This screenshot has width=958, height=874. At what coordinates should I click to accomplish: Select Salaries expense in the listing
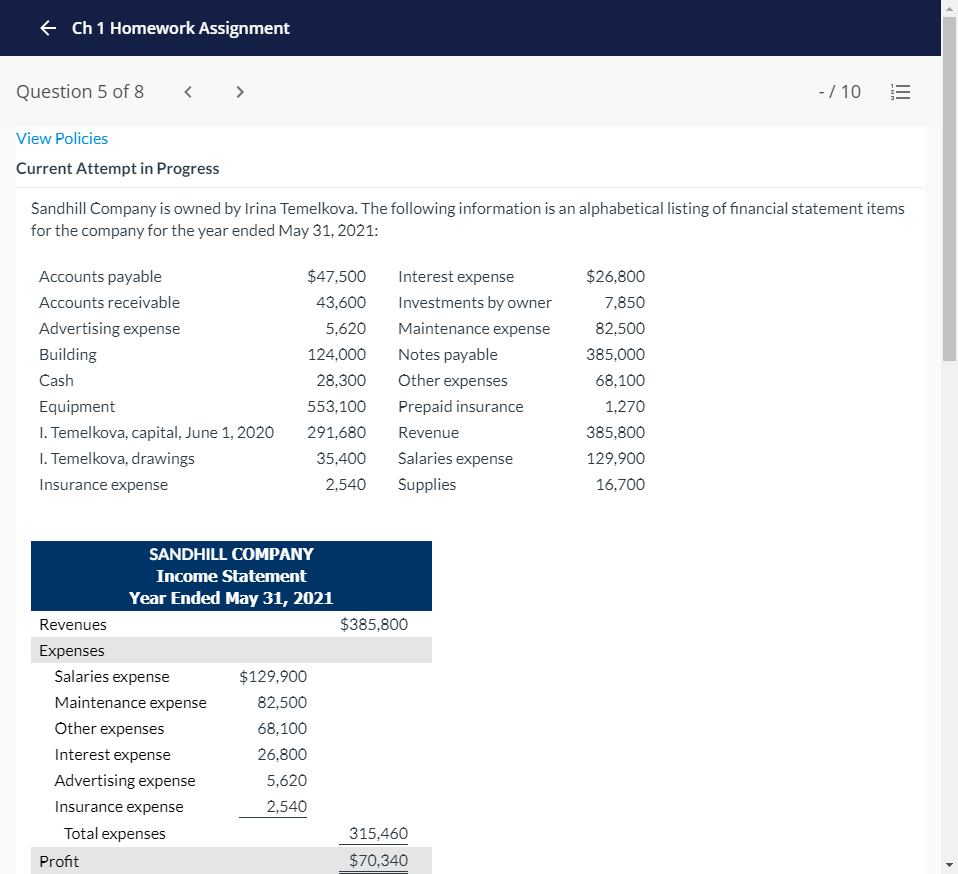[455, 459]
